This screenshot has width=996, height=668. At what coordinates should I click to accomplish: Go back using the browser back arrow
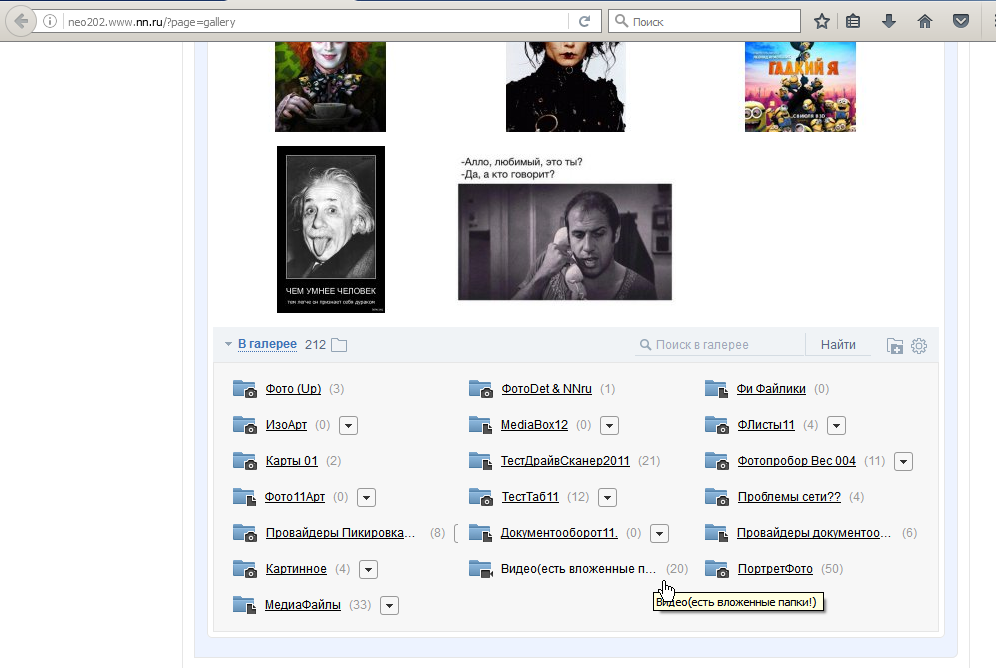tap(21, 22)
